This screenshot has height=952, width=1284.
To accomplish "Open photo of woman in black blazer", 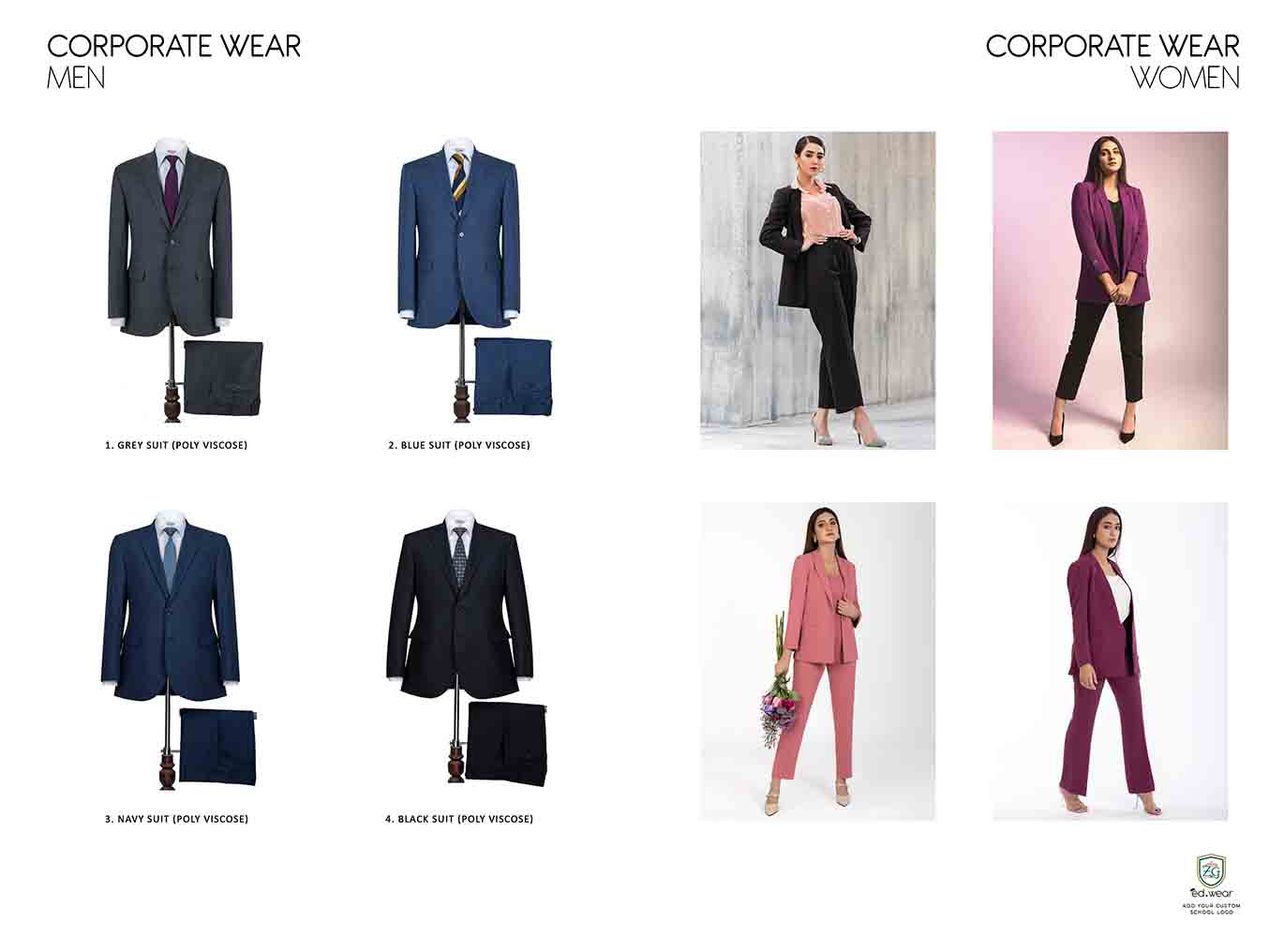I will click(817, 290).
